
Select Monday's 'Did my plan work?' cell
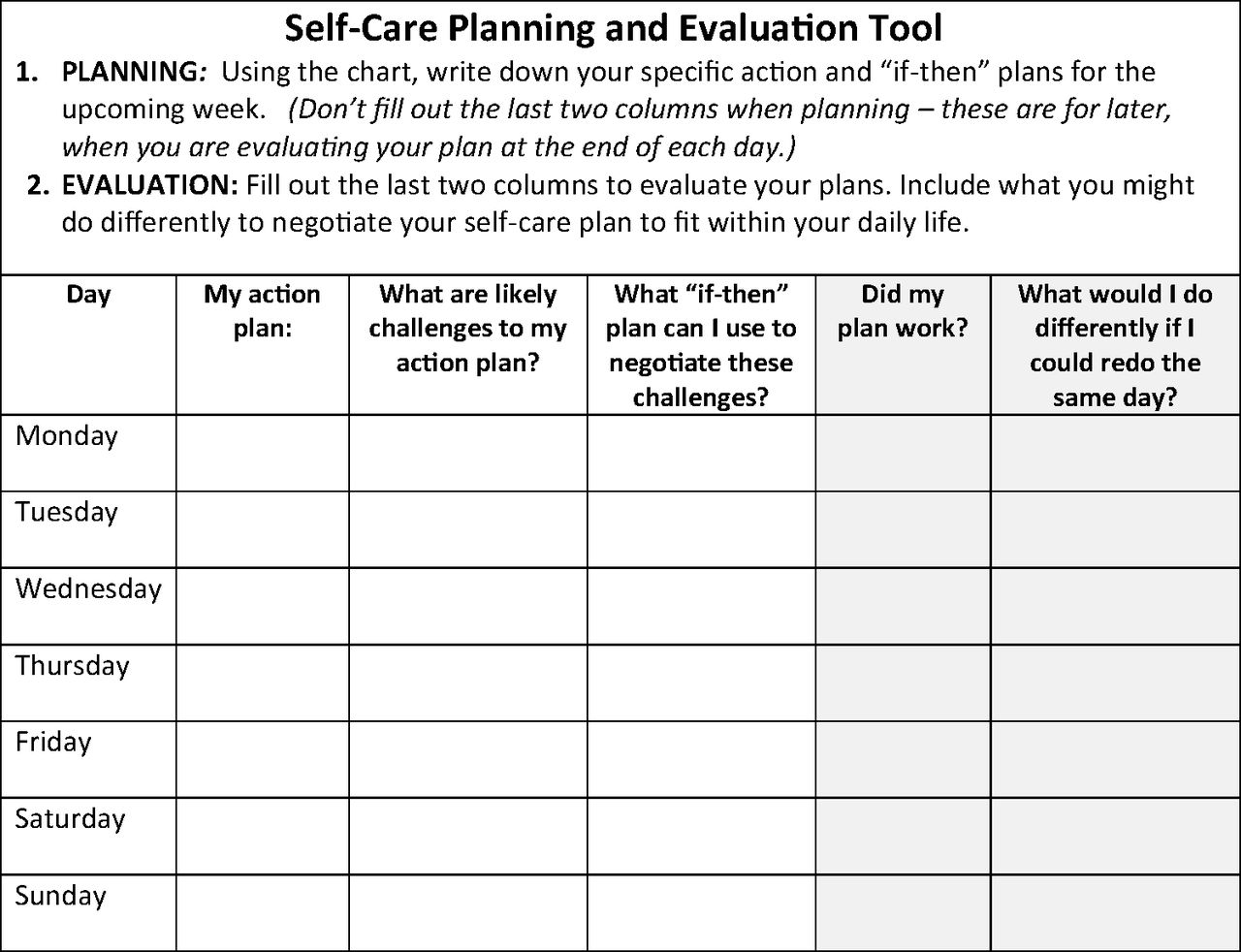[903, 453]
